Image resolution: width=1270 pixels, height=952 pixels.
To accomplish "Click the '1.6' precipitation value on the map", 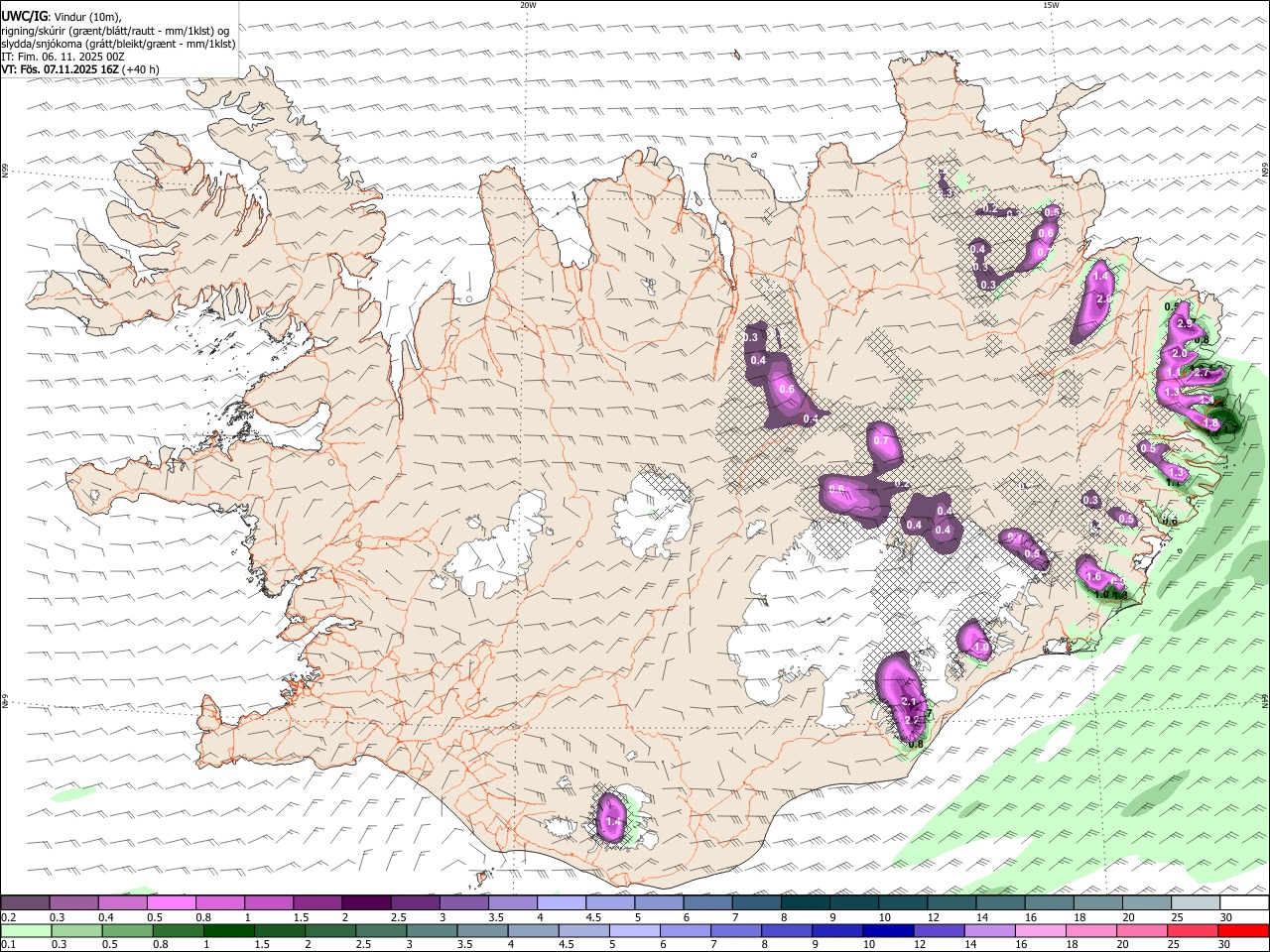I will 1094,576.
